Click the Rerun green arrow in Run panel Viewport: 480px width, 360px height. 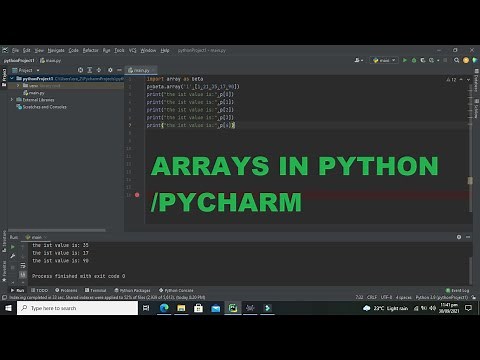point(13,247)
